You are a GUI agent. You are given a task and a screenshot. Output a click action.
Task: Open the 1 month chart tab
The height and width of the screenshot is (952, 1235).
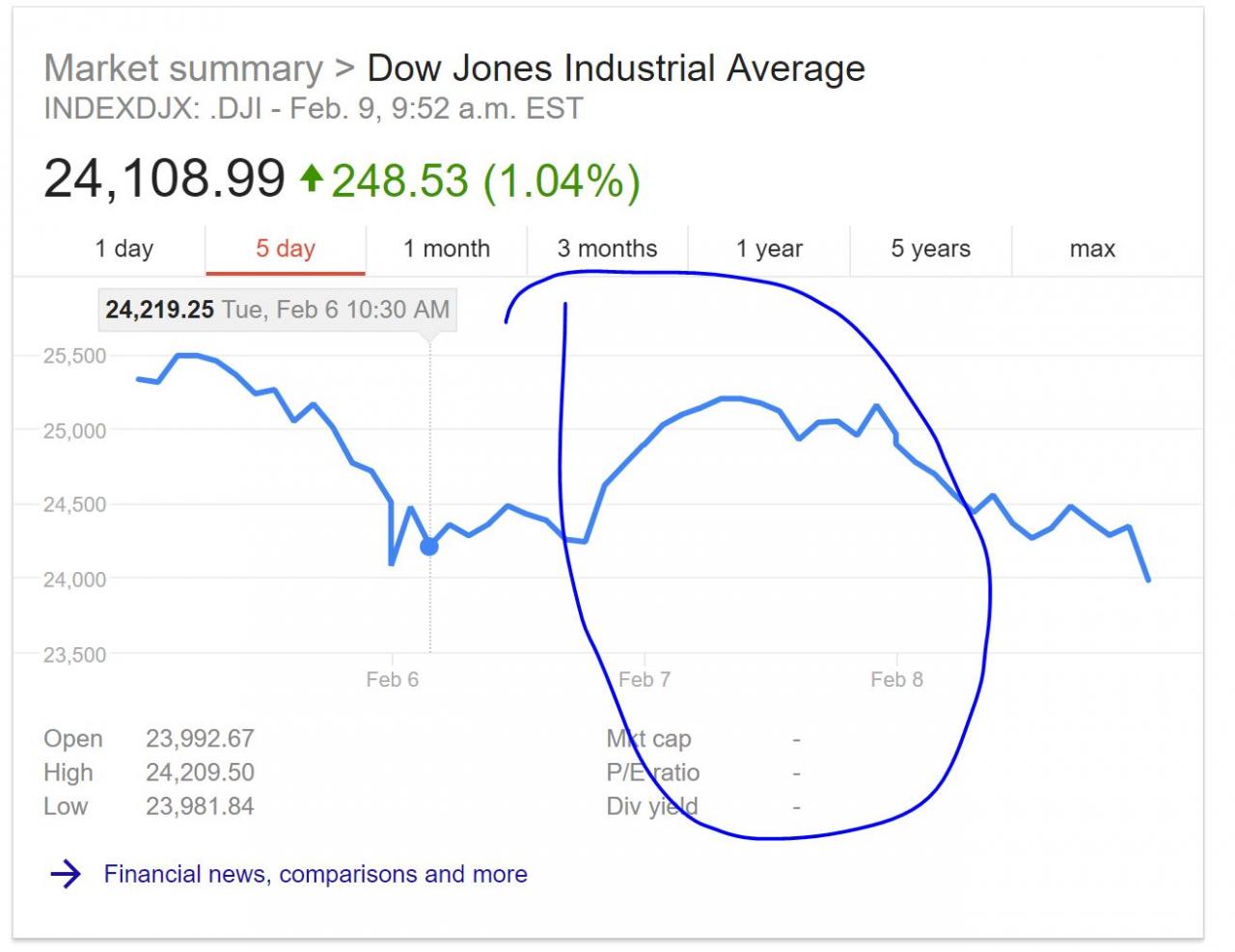tap(447, 249)
